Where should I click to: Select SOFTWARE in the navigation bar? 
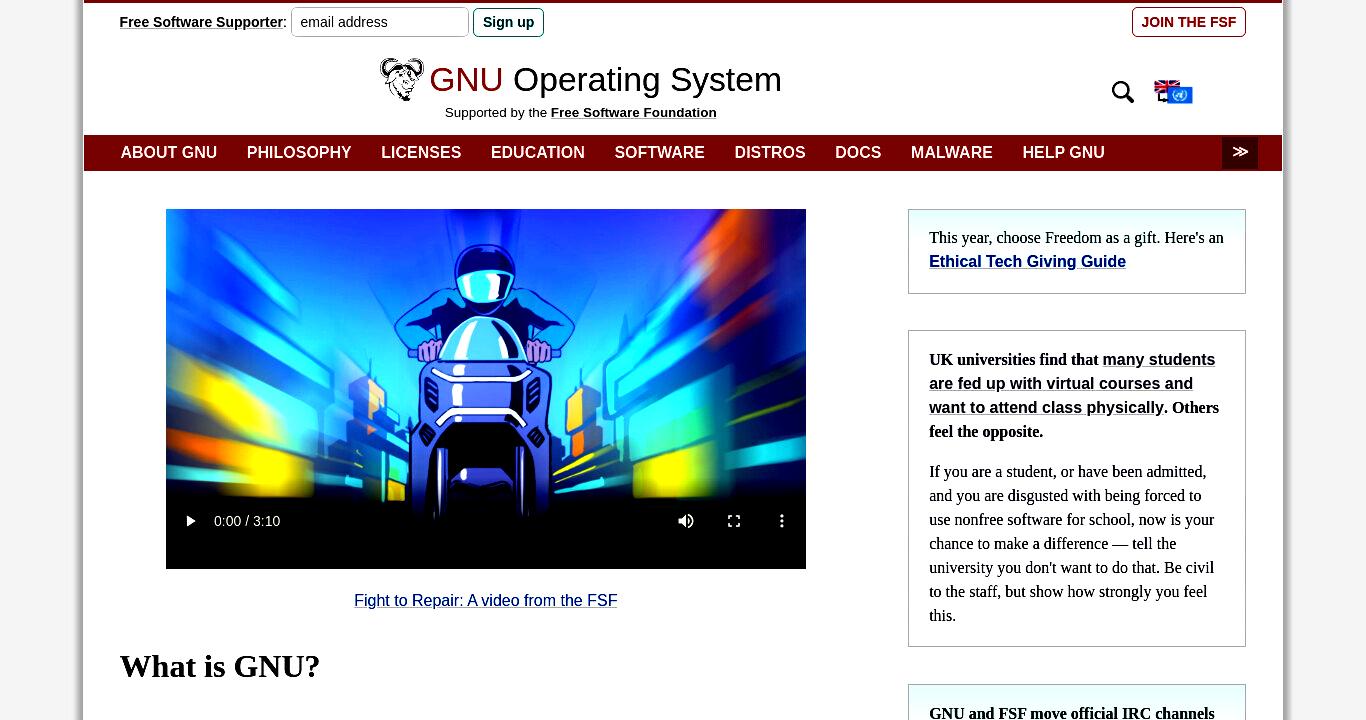point(660,152)
